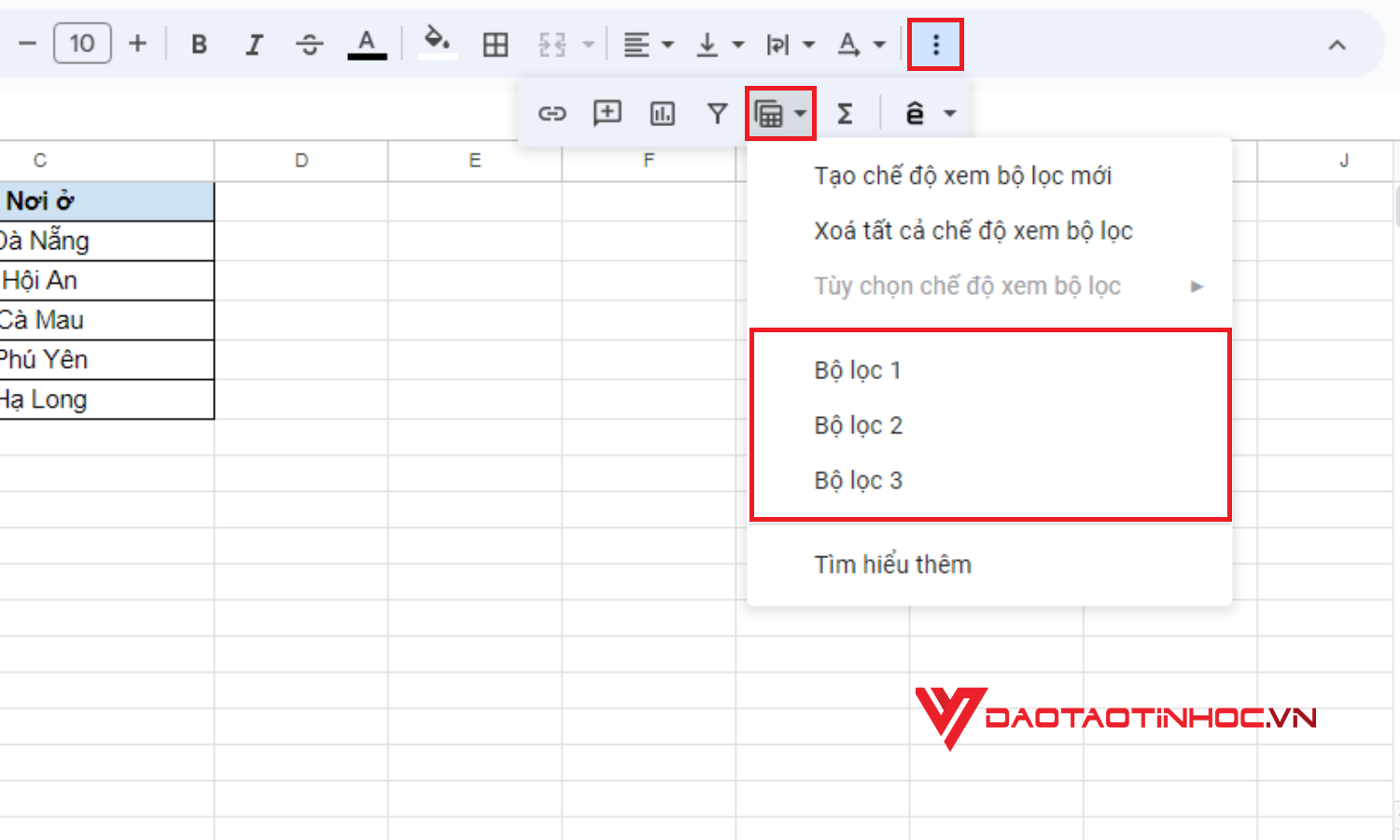Increase font size with the plus button
The width and height of the screenshot is (1400, 840).
click(137, 43)
